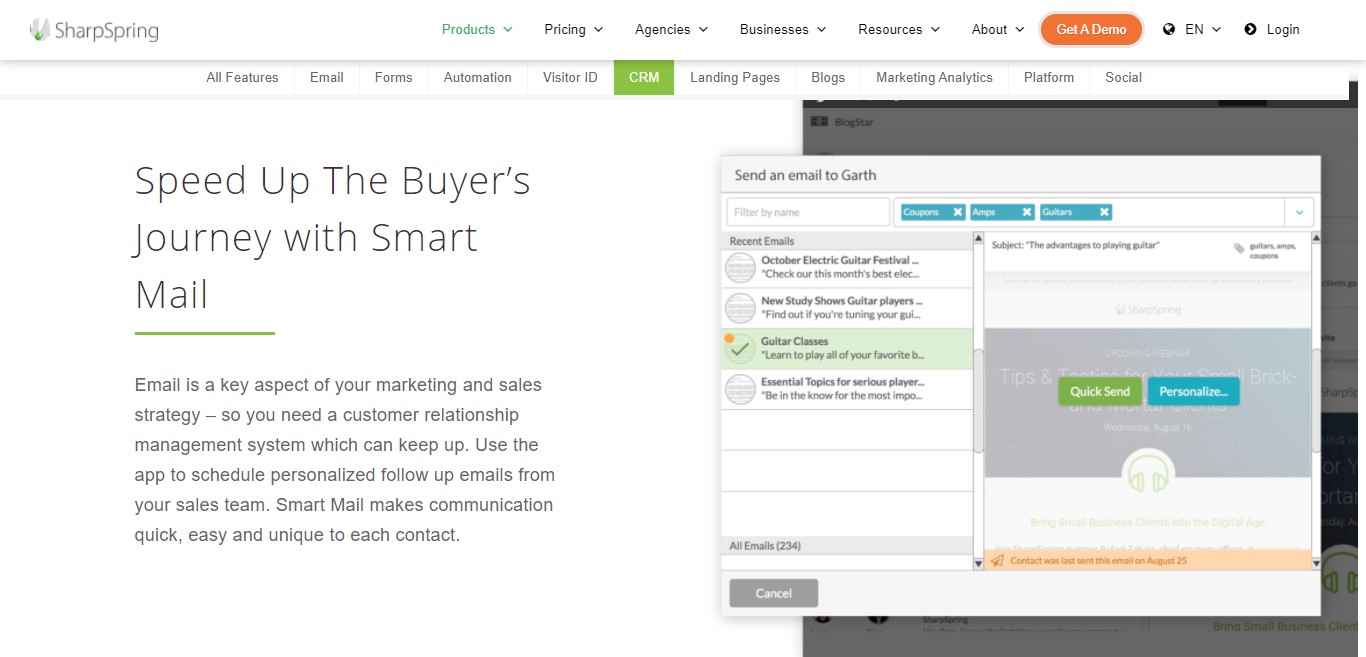Click the Quick Send button
1366x657 pixels.
tap(1100, 391)
